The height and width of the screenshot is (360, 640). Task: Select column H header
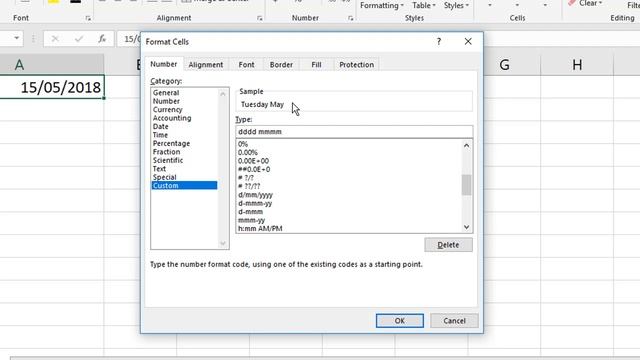pos(577,64)
